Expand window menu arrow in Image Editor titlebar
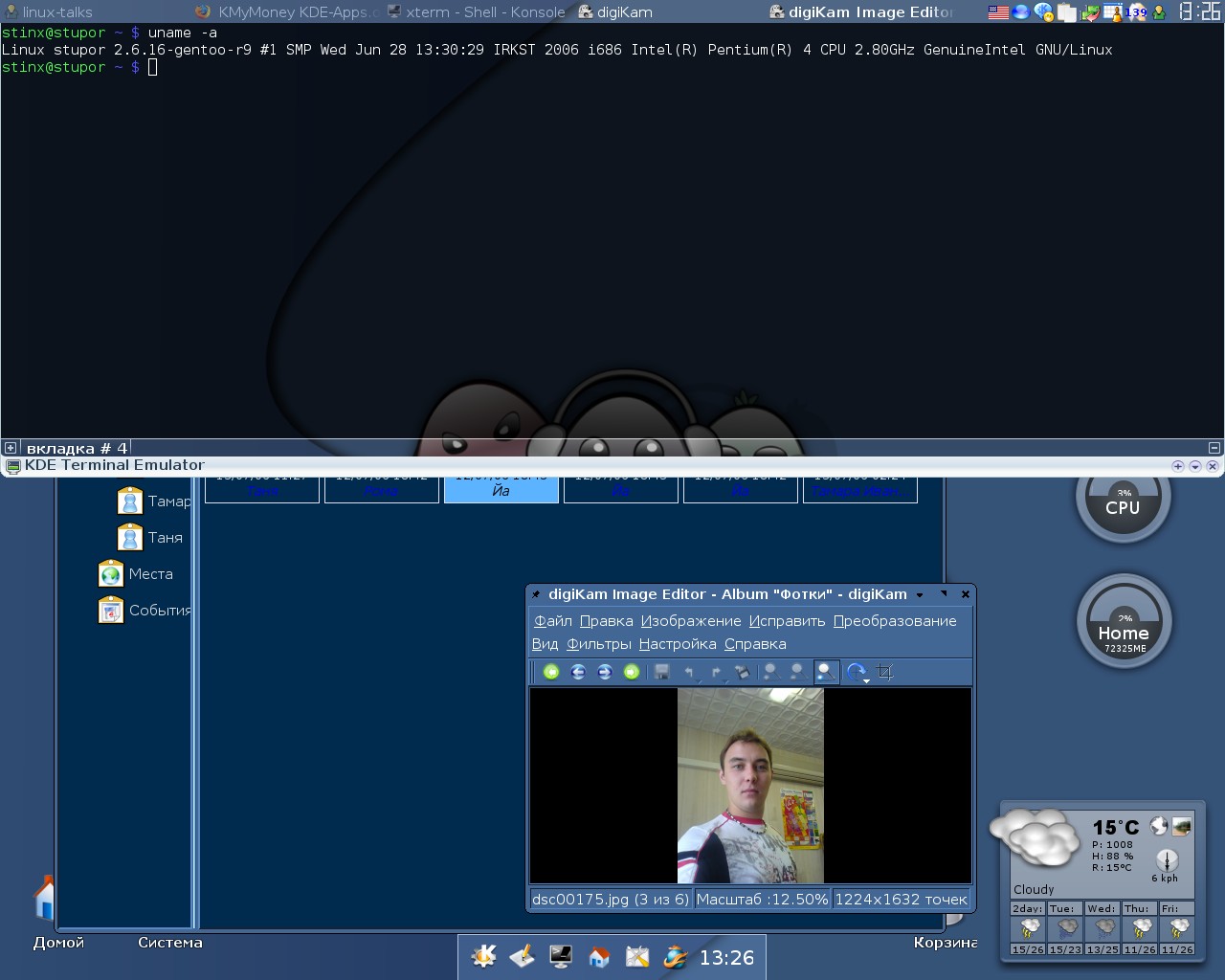 coord(920,594)
